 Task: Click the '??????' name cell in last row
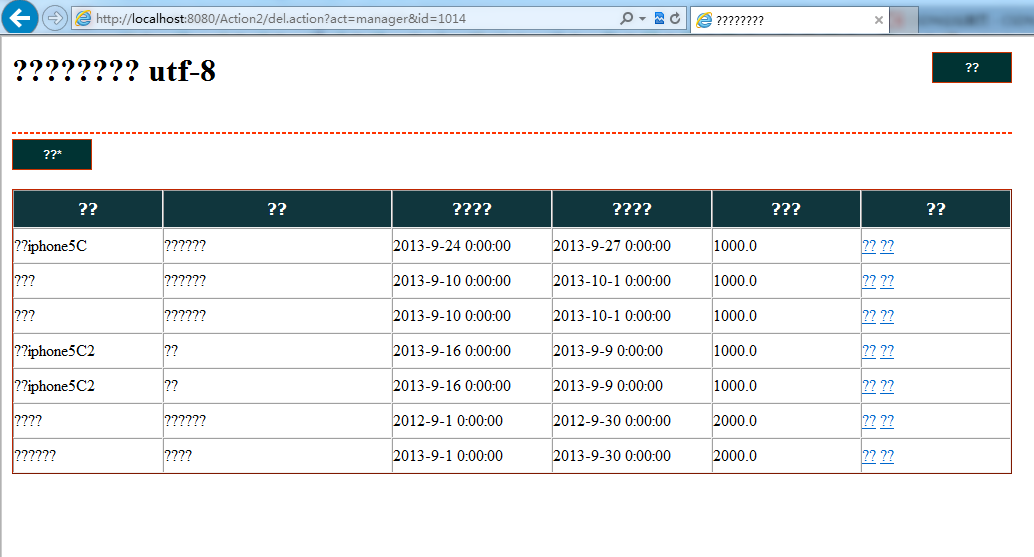click(x=88, y=455)
